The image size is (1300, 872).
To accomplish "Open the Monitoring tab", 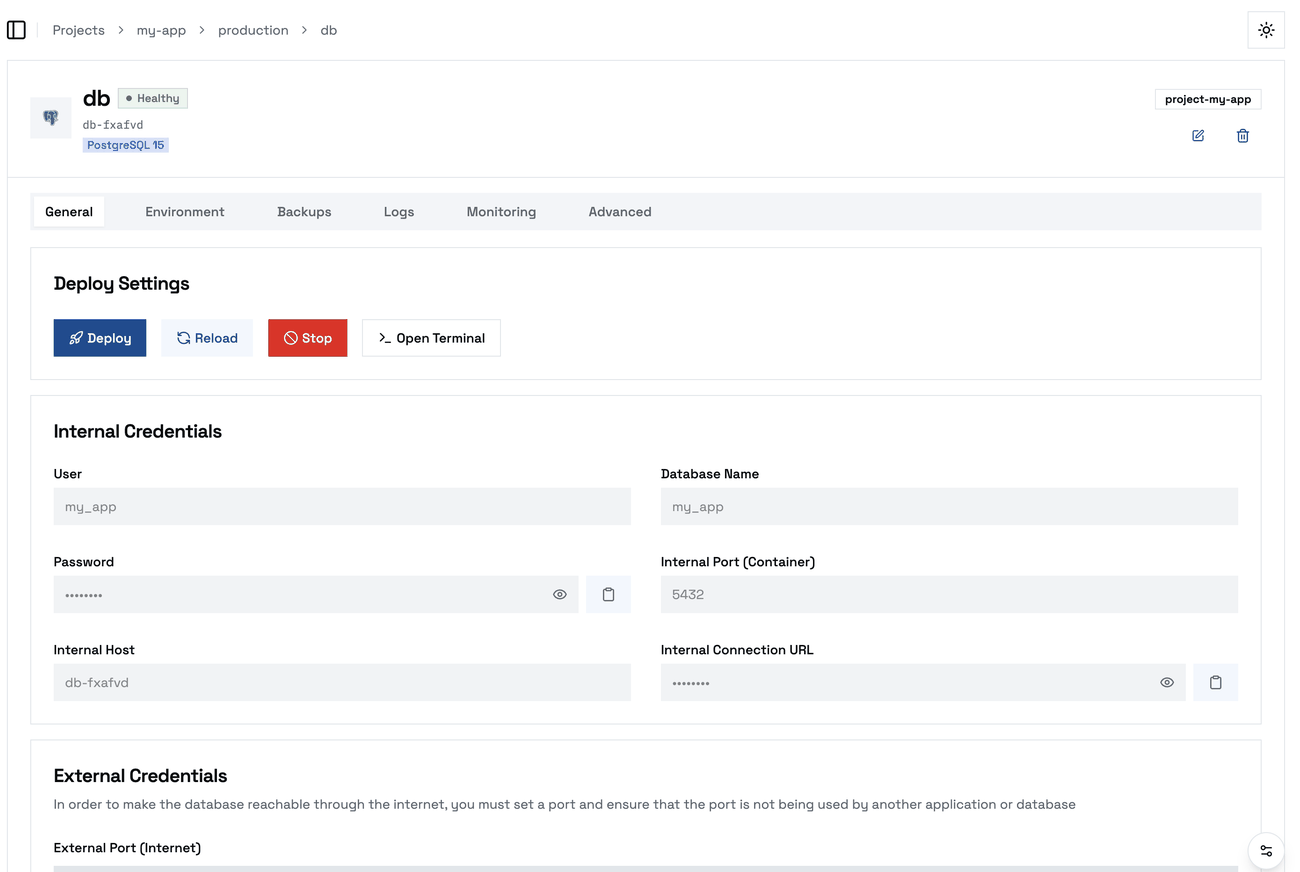I will coord(501,212).
